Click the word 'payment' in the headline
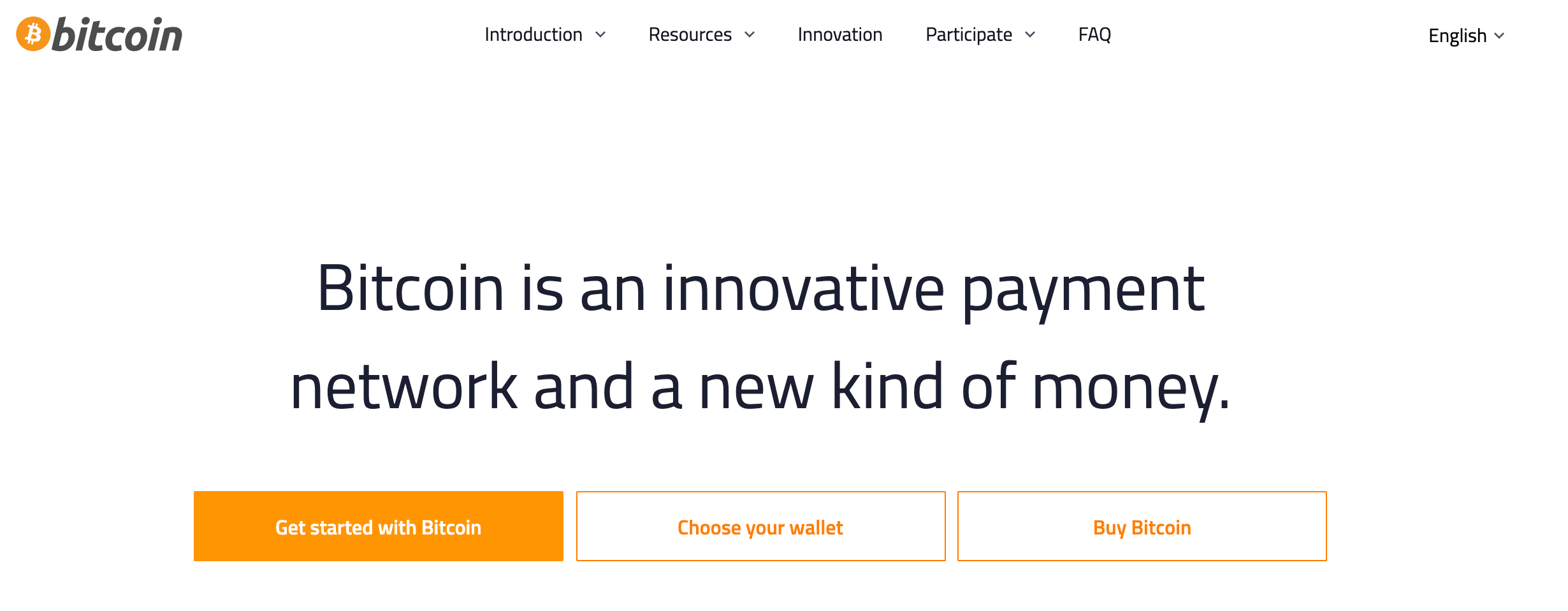The image size is (1568, 611). pyautogui.click(x=1083, y=290)
